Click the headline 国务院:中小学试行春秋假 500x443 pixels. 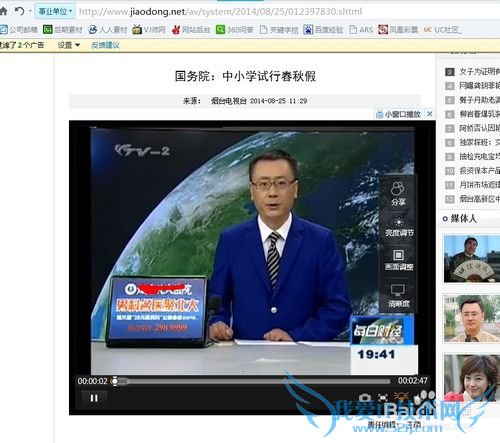[x=245, y=76]
